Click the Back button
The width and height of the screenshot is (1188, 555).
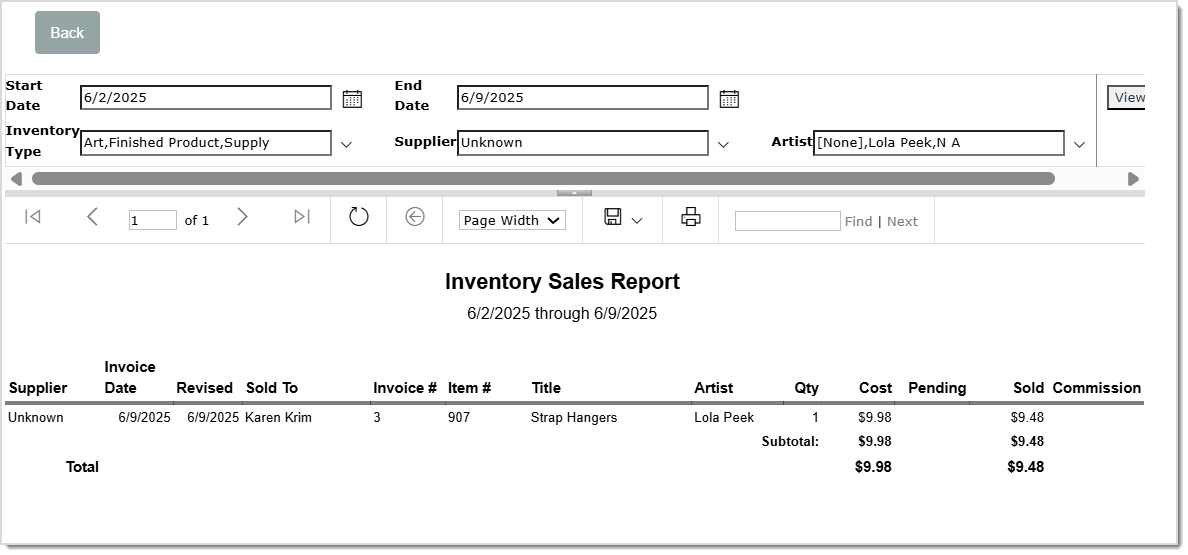tap(67, 33)
